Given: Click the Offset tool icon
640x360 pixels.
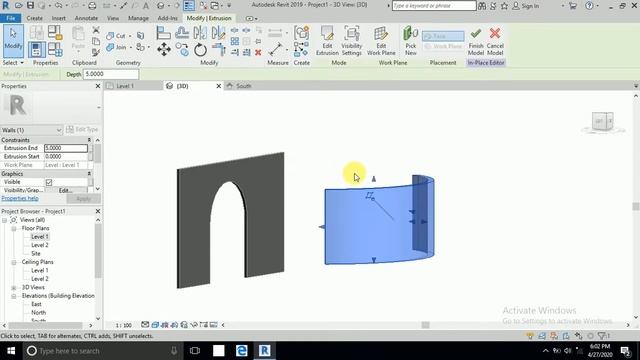Looking at the screenshot, I should 182,33.
